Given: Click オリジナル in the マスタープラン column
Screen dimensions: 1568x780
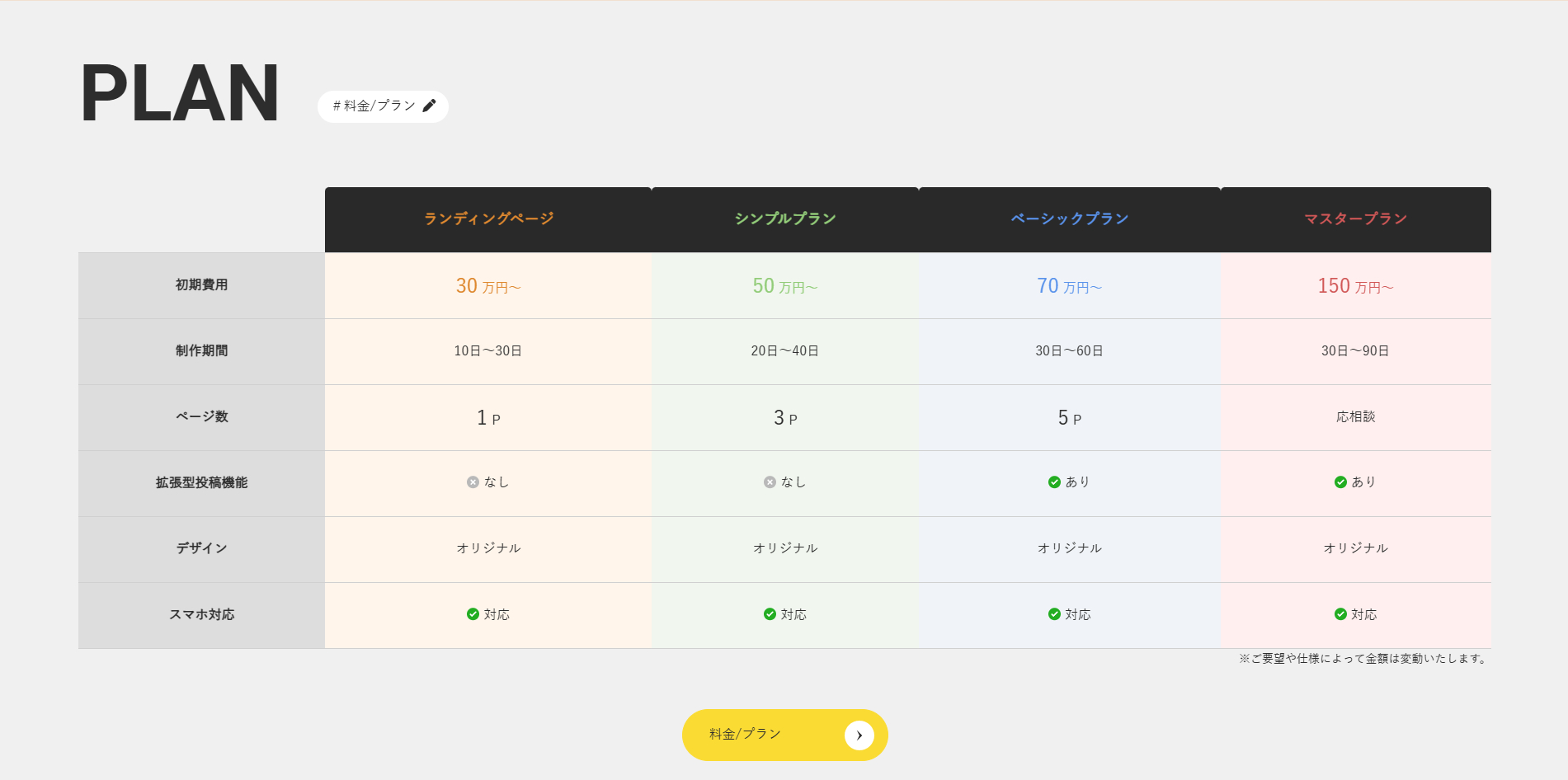Looking at the screenshot, I should point(1356,548).
